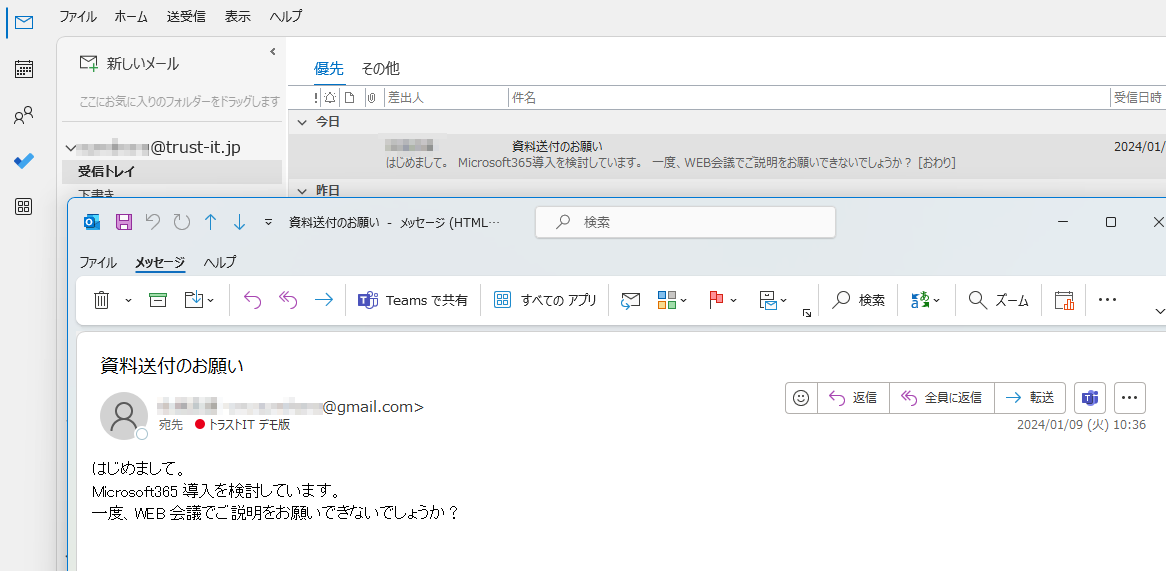Screen dimensions: 1166x571
Task: Click the trash Delete icon in message toolbar
Action: pos(101,300)
